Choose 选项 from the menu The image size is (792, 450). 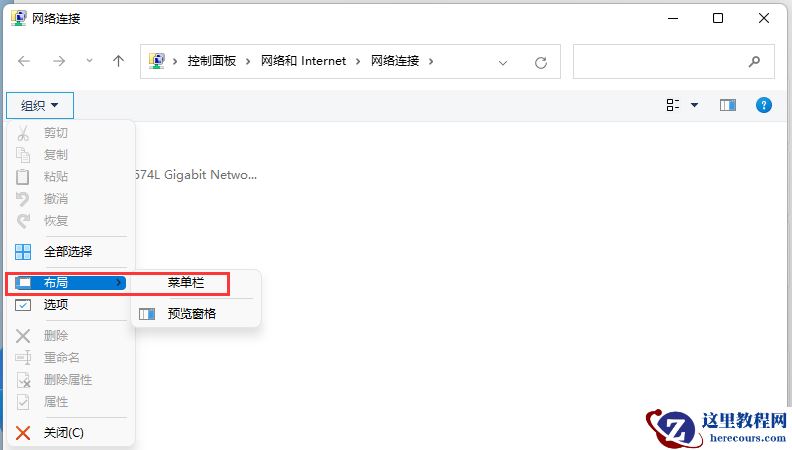[x=71, y=305]
